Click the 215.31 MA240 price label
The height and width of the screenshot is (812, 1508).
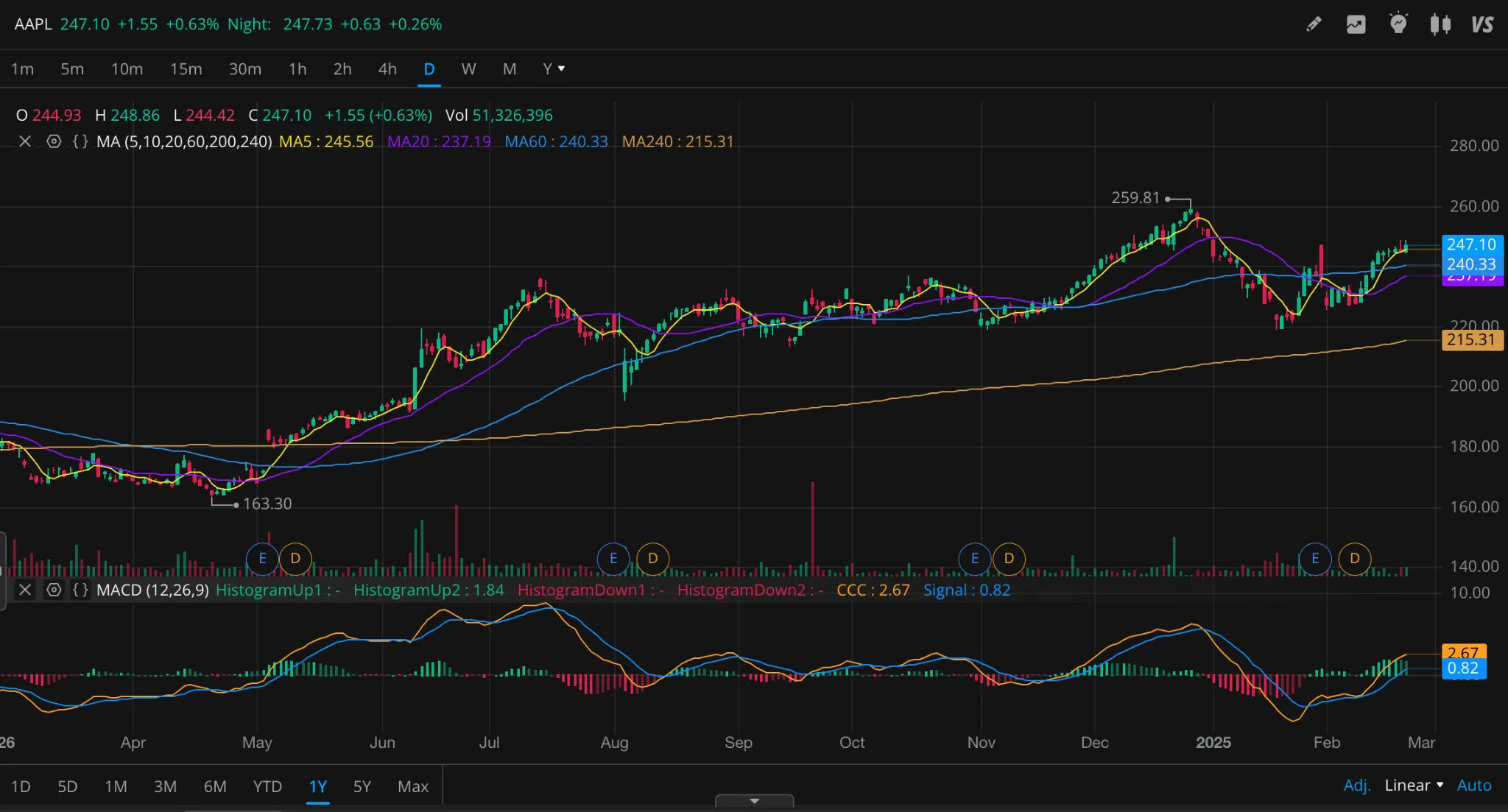1471,339
